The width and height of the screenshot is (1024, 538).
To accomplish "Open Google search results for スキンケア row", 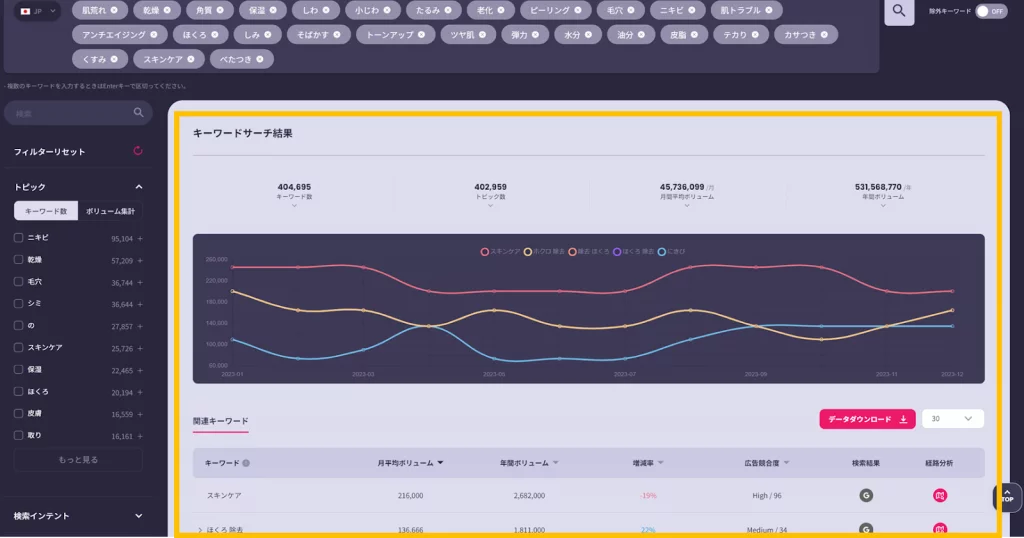I will tap(866, 495).
